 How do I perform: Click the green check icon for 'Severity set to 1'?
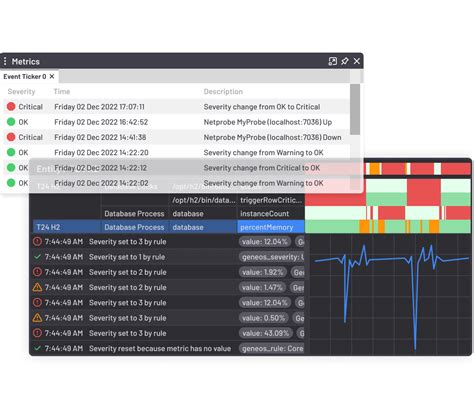tap(37, 257)
